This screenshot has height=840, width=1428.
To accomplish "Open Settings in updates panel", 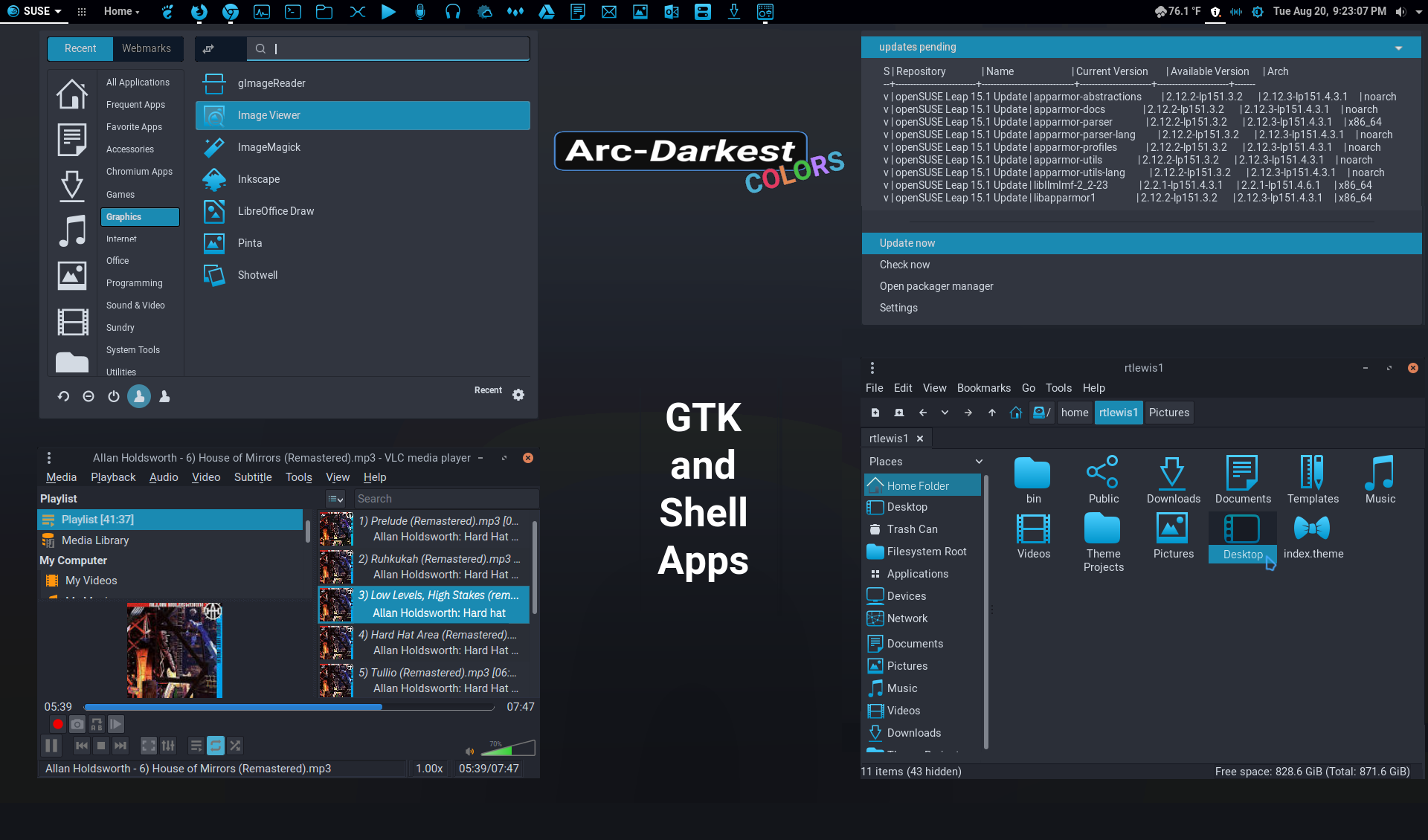I will (x=1142, y=308).
